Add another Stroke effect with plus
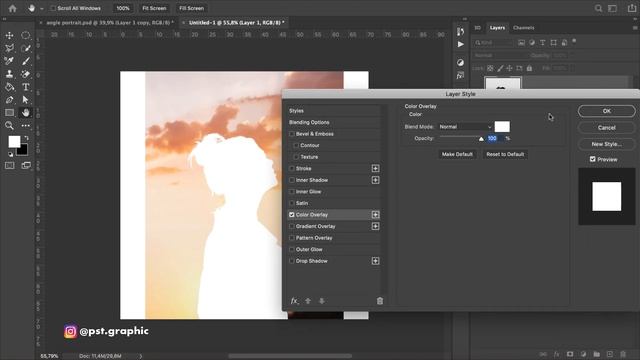640x360 pixels. pos(375,169)
